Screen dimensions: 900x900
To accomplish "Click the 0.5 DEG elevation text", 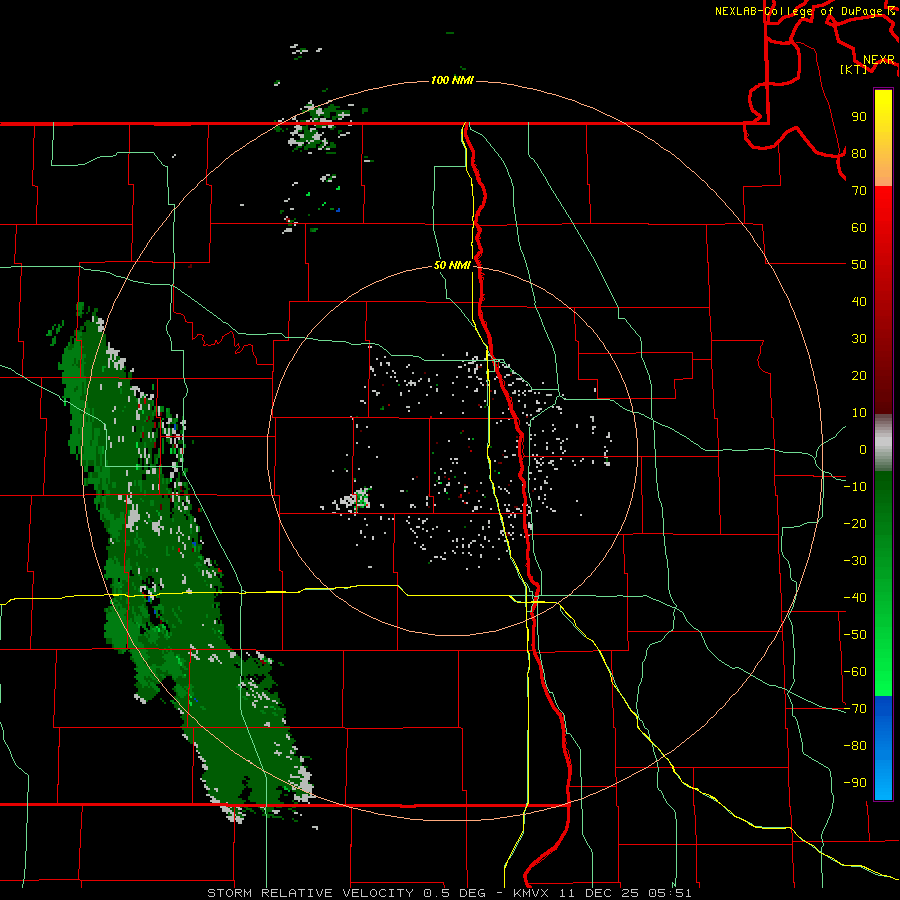I will 454,893.
